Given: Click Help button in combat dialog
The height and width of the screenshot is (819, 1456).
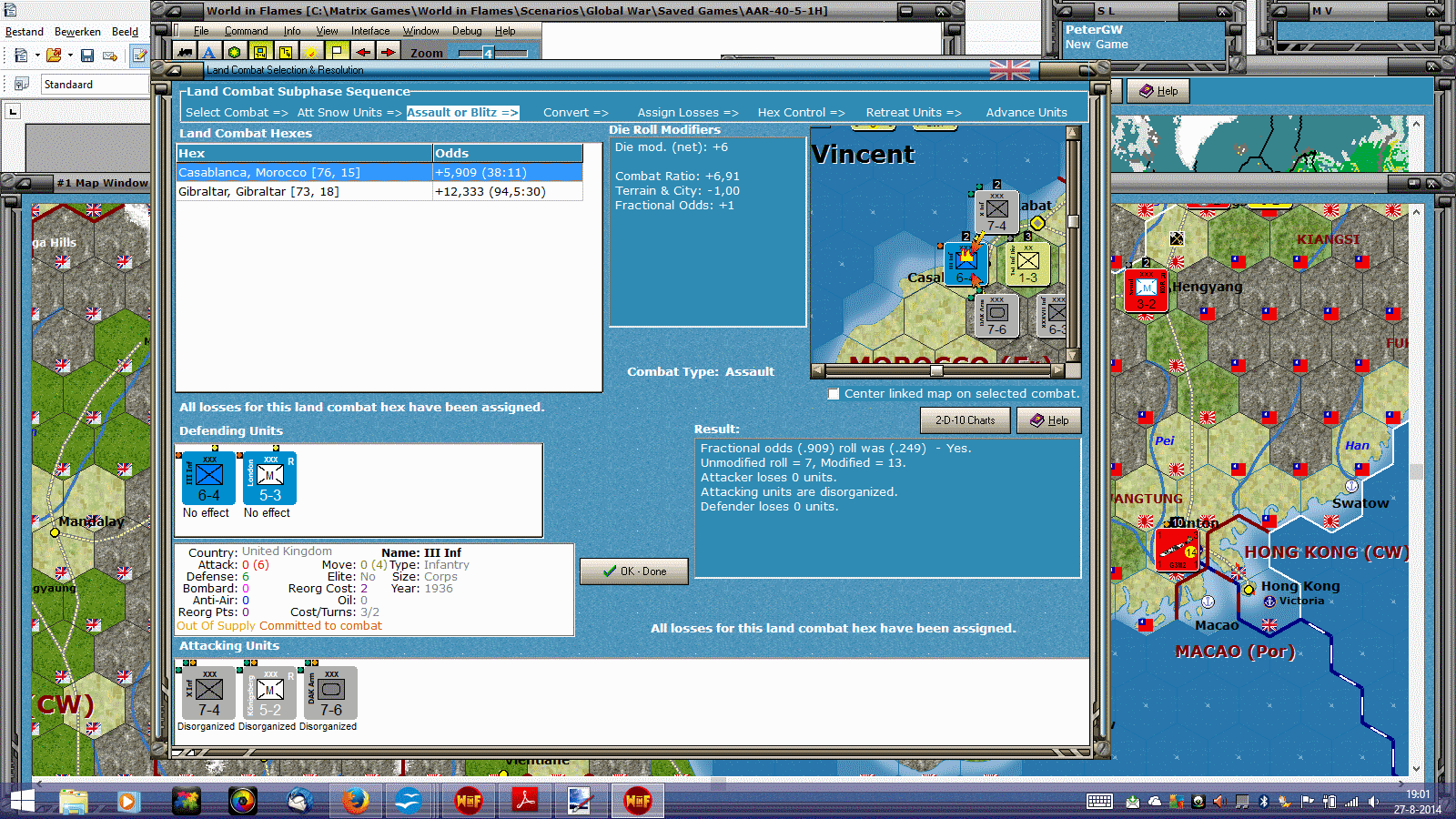Looking at the screenshot, I should point(1049,420).
